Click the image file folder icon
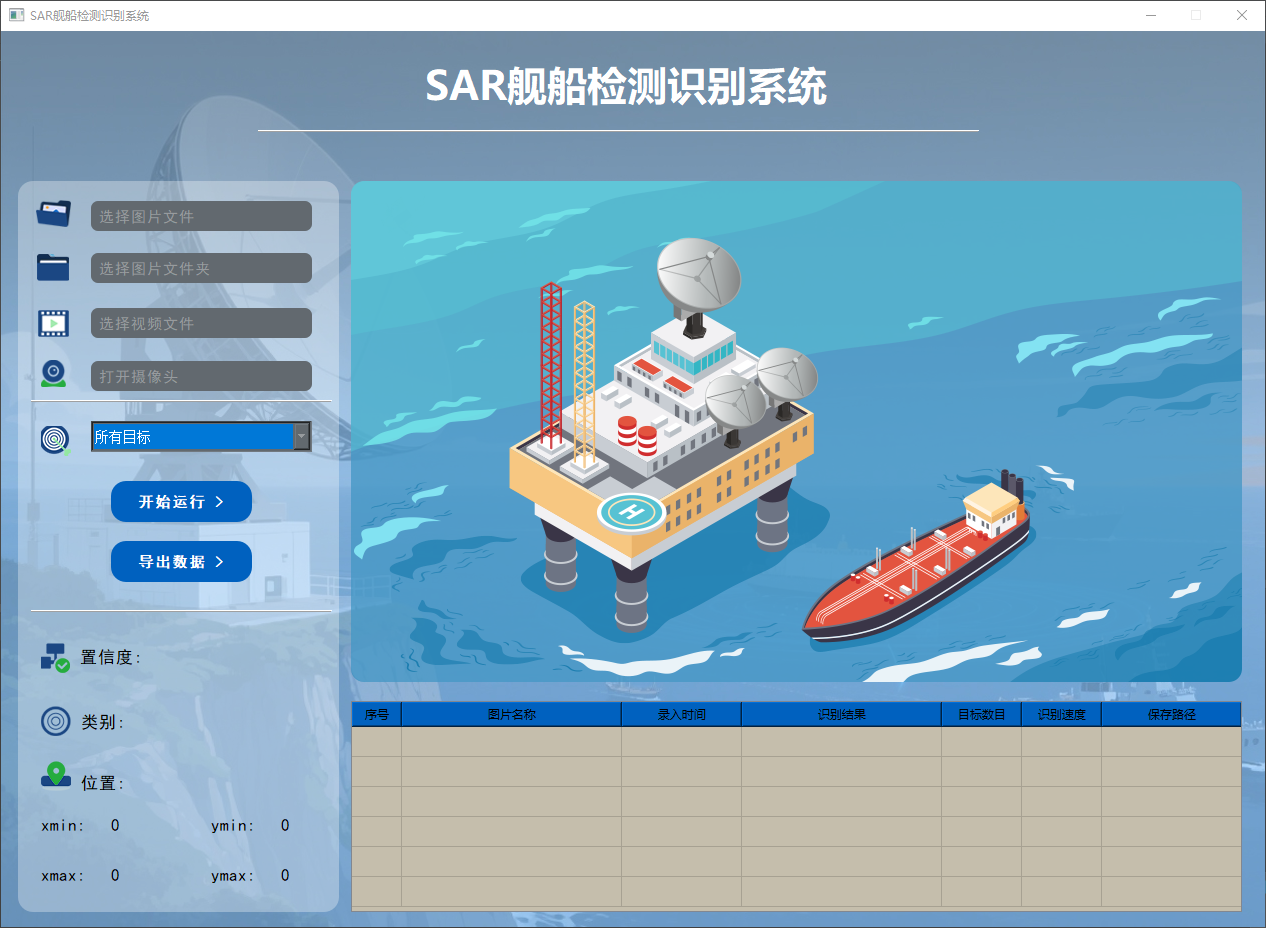Image resolution: width=1266 pixels, height=928 pixels. [x=54, y=213]
